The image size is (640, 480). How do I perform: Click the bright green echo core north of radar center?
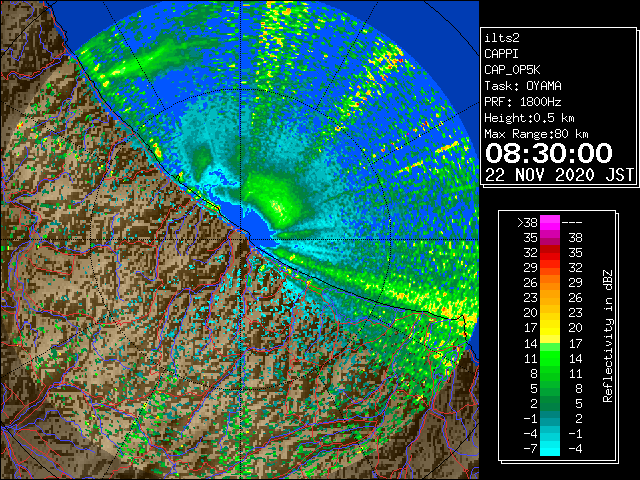pyautogui.click(x=278, y=202)
